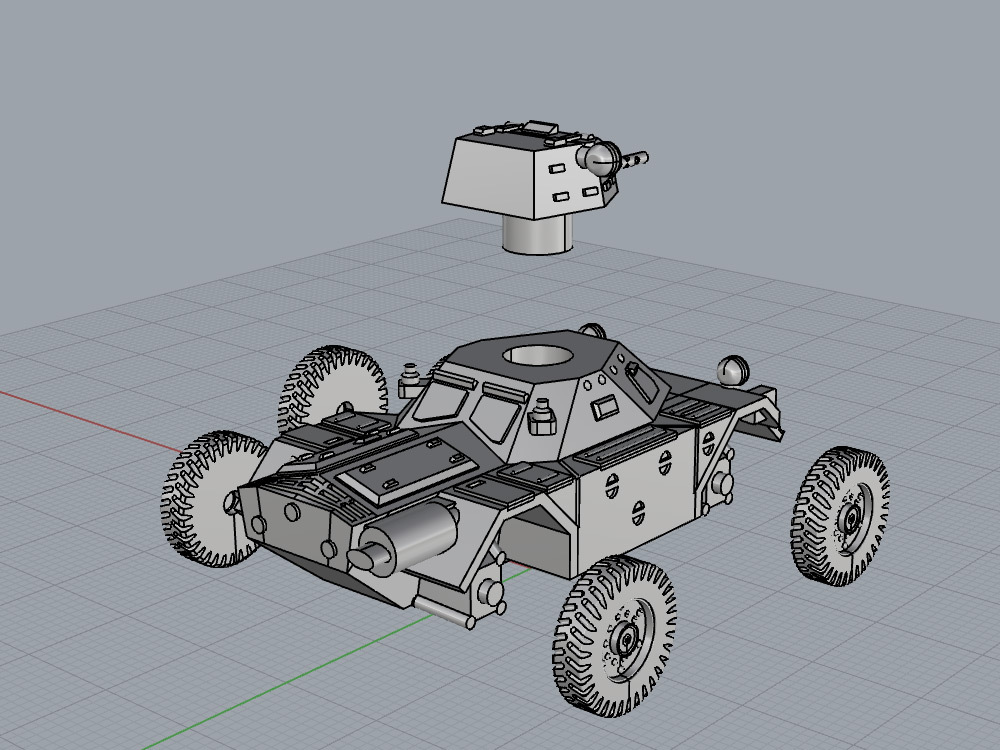The height and width of the screenshot is (750, 1000).
Task: Click the spherical lamp on the hull's right corner
Action: point(733,371)
